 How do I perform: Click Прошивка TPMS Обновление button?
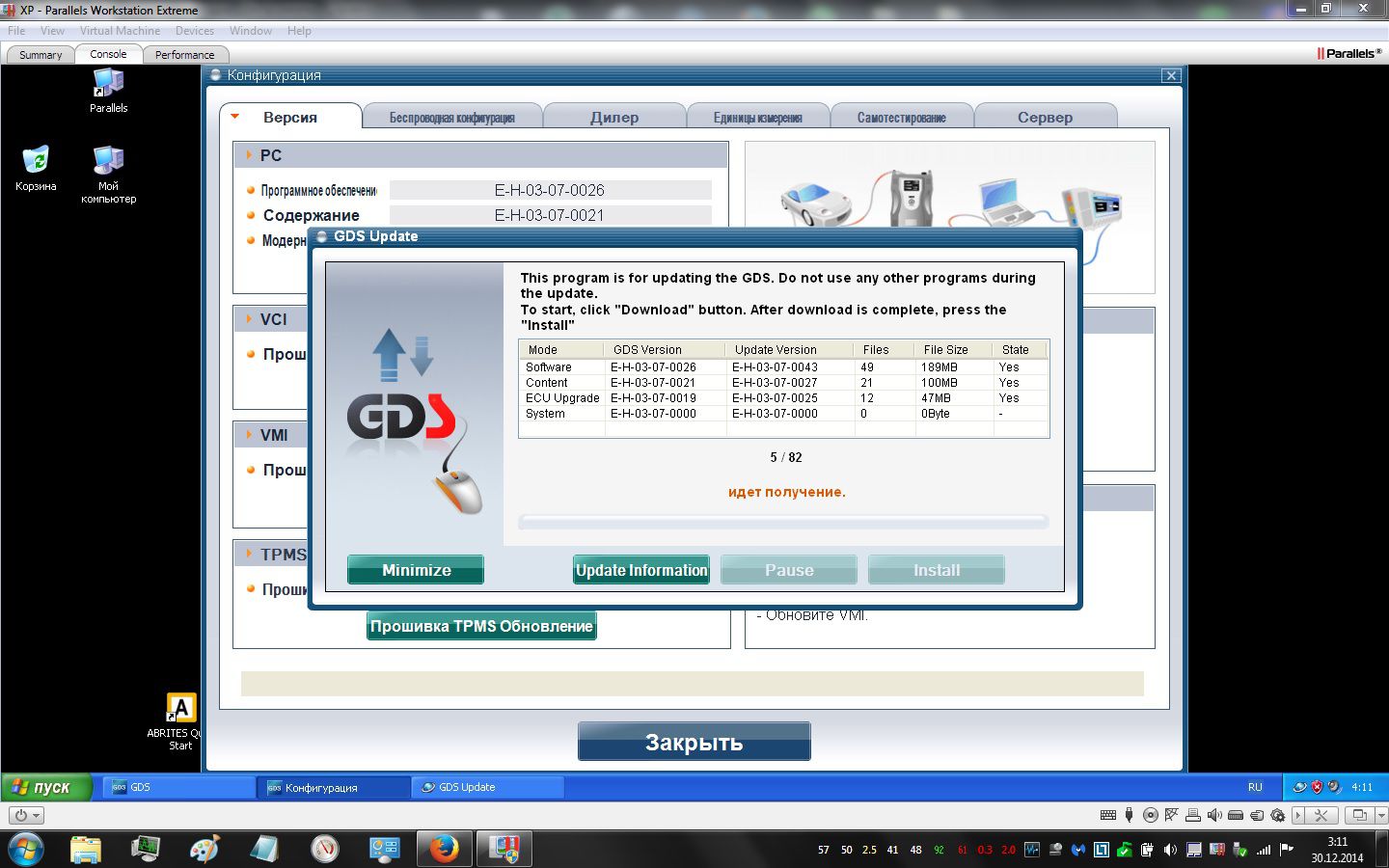481,626
